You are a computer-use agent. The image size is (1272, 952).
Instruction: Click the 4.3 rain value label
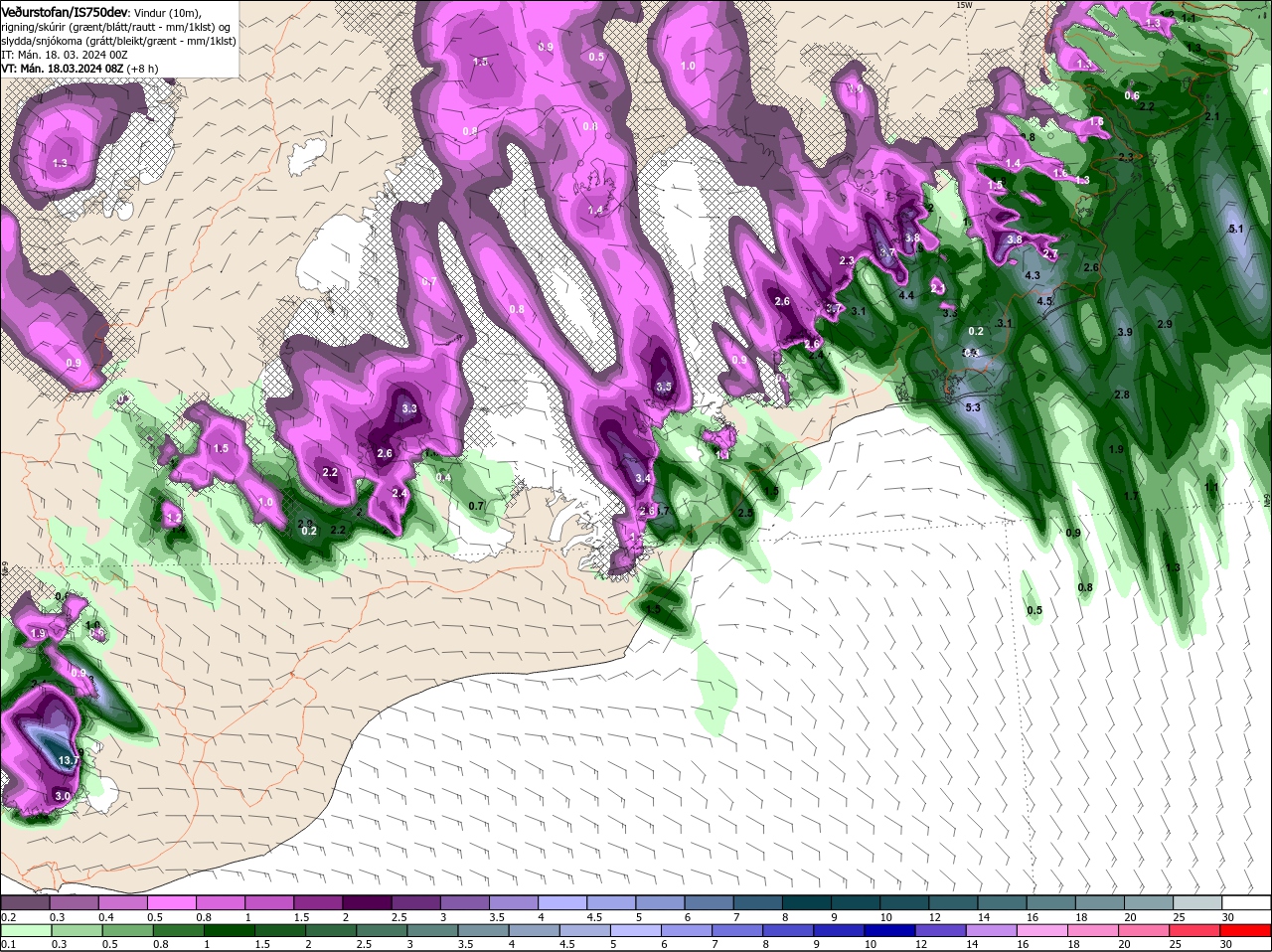point(1032,275)
